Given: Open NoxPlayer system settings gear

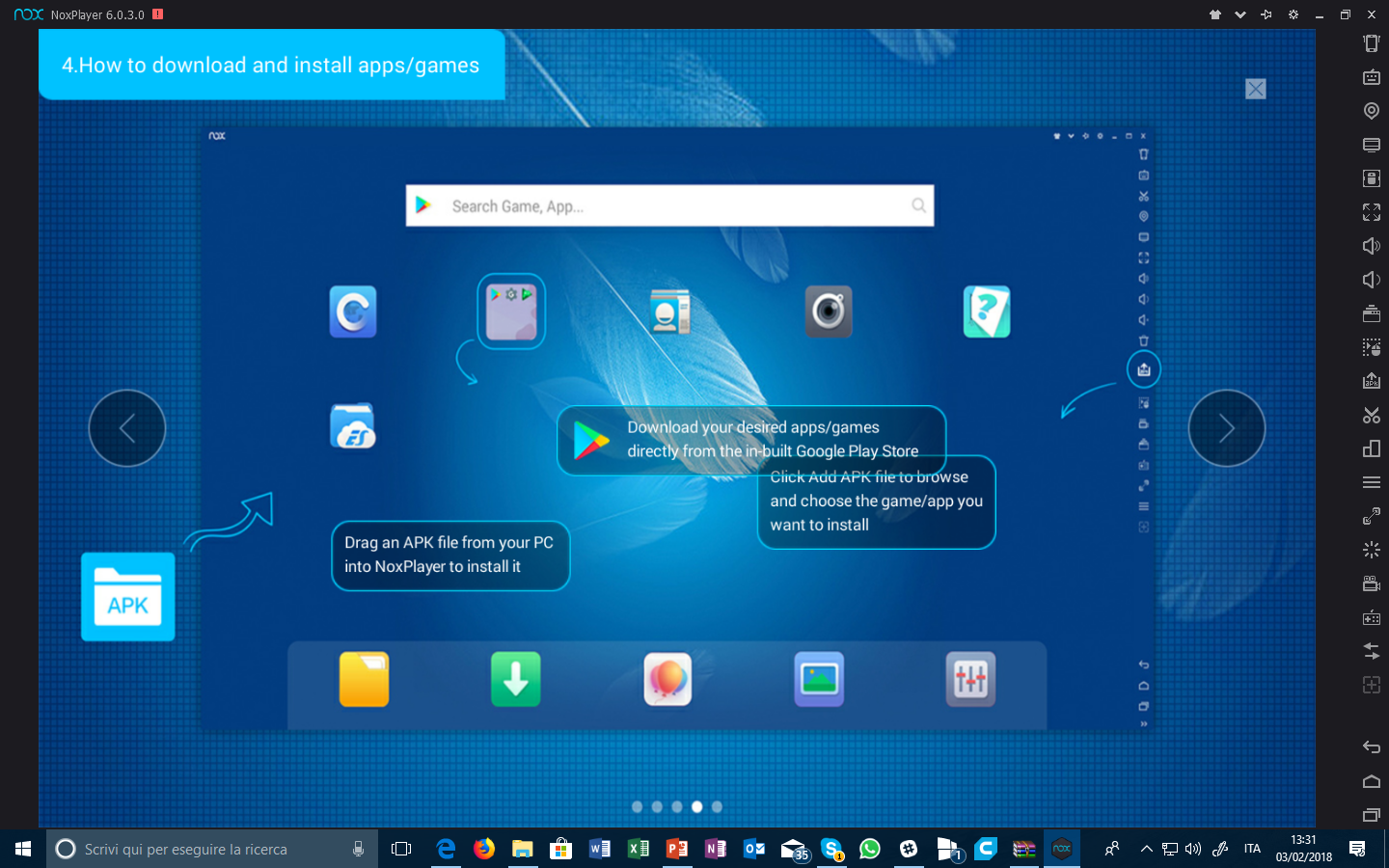Looking at the screenshot, I should [1294, 14].
